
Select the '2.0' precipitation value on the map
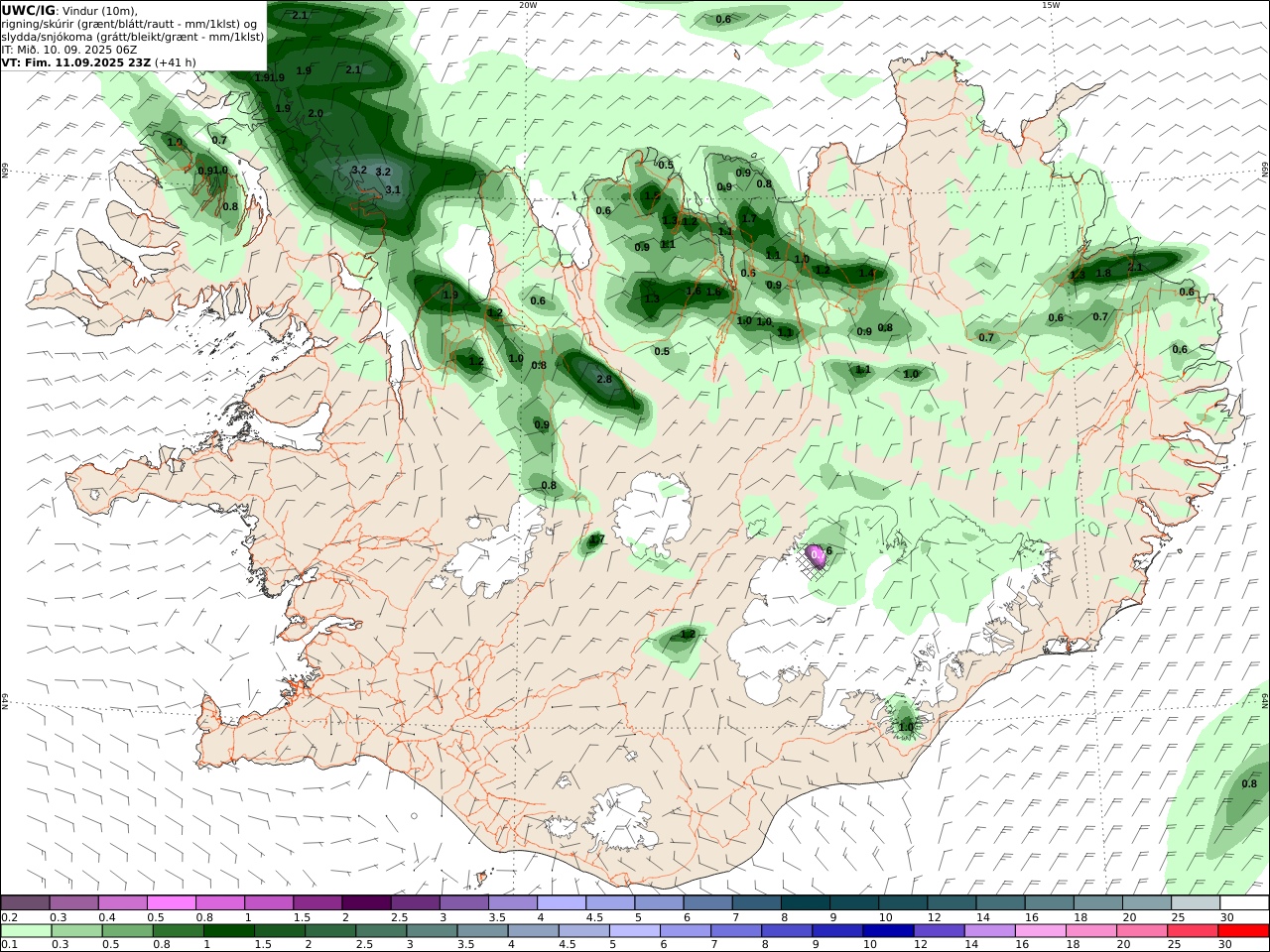pos(316,113)
